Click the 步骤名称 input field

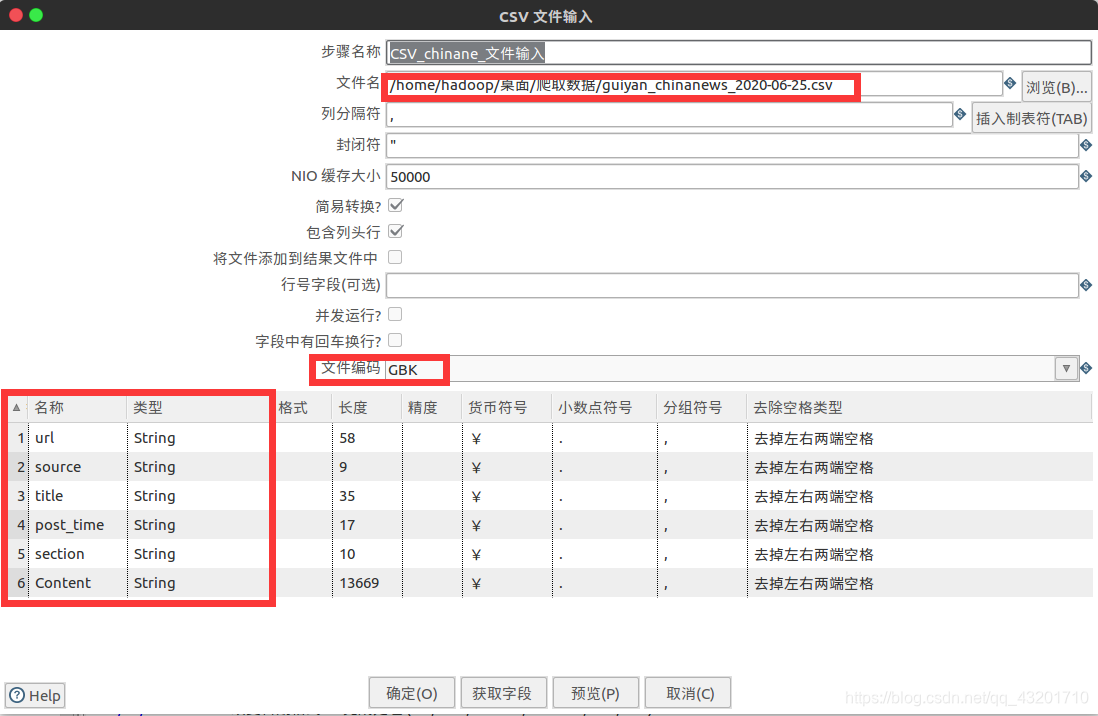(739, 53)
